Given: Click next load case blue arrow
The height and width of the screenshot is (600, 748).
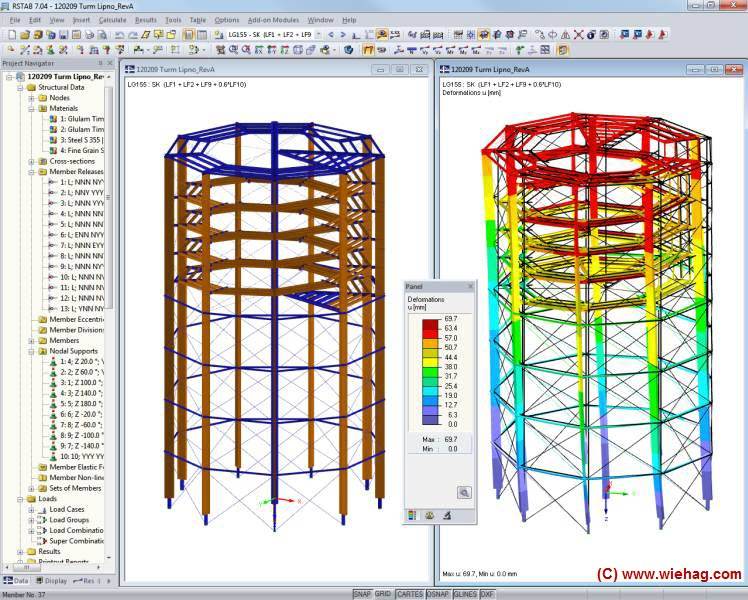Looking at the screenshot, I should (343, 34).
